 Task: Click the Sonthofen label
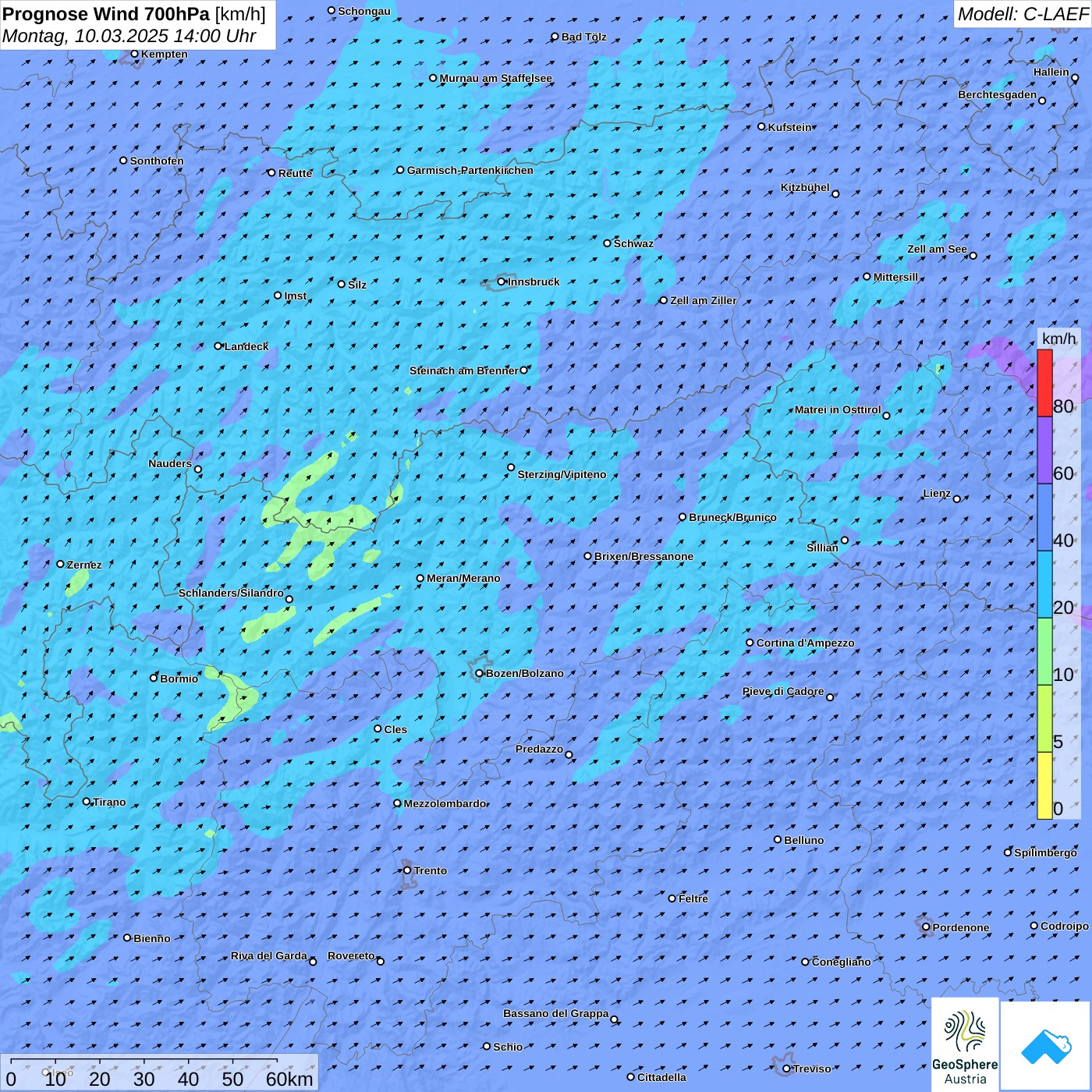[157, 161]
